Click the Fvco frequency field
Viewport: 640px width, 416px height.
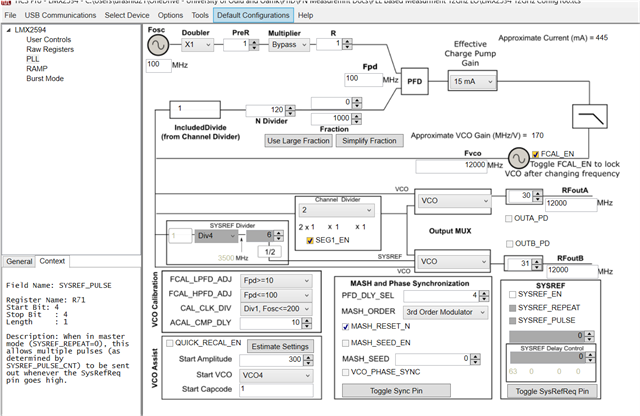[x=451, y=166]
